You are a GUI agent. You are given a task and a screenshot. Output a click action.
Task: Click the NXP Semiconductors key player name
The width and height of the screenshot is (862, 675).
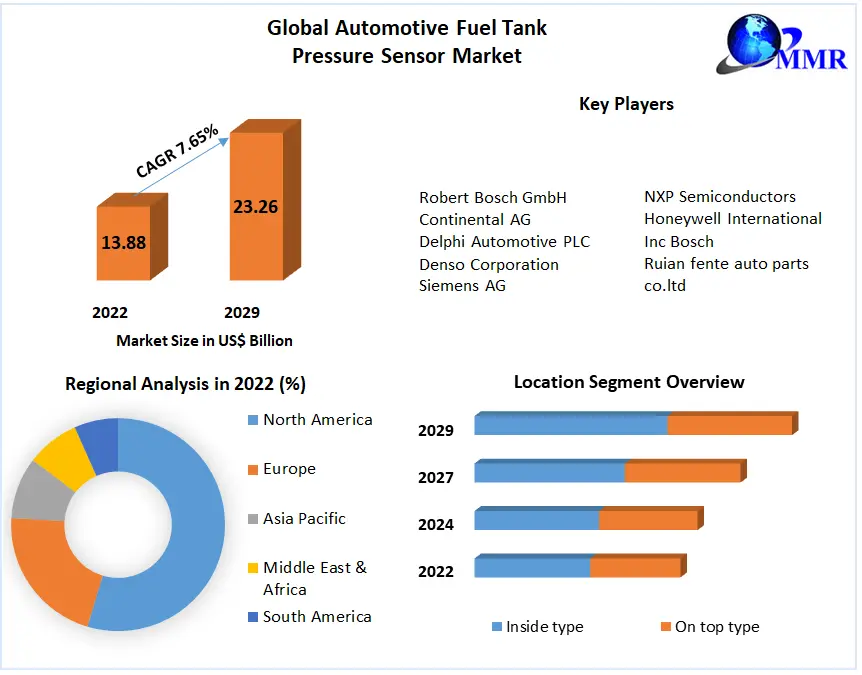tap(719, 196)
